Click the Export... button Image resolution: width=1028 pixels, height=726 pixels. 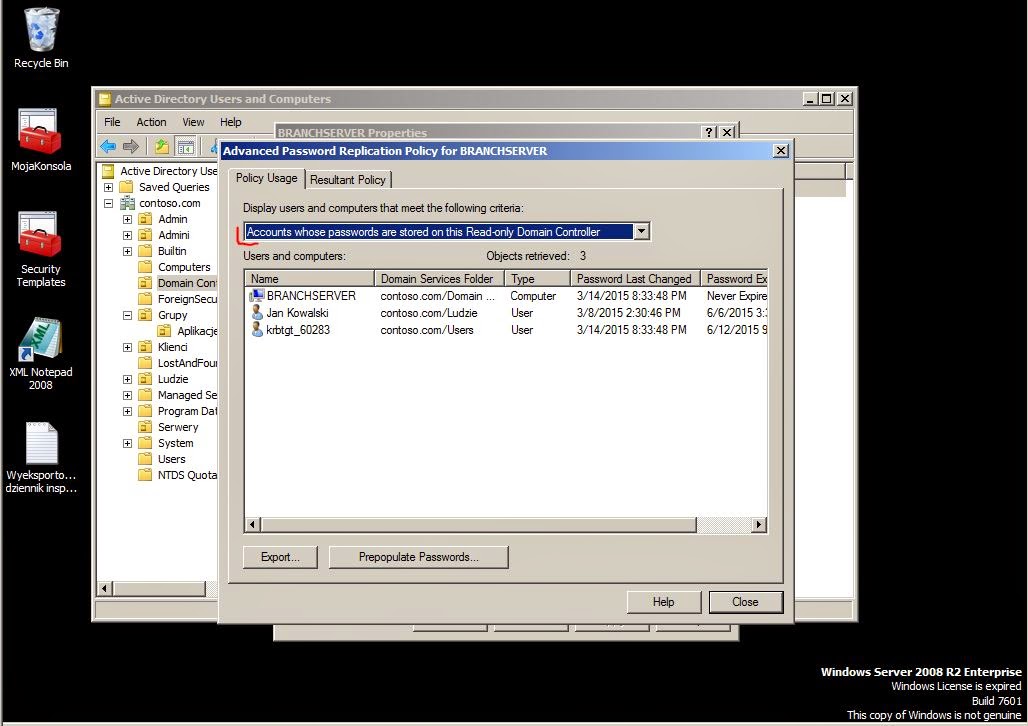pos(280,557)
